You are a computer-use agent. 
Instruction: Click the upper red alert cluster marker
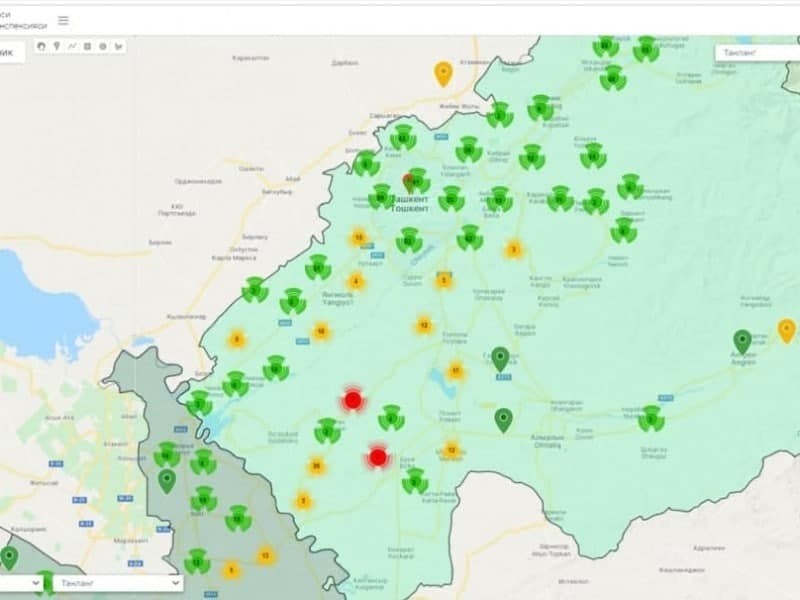click(352, 400)
